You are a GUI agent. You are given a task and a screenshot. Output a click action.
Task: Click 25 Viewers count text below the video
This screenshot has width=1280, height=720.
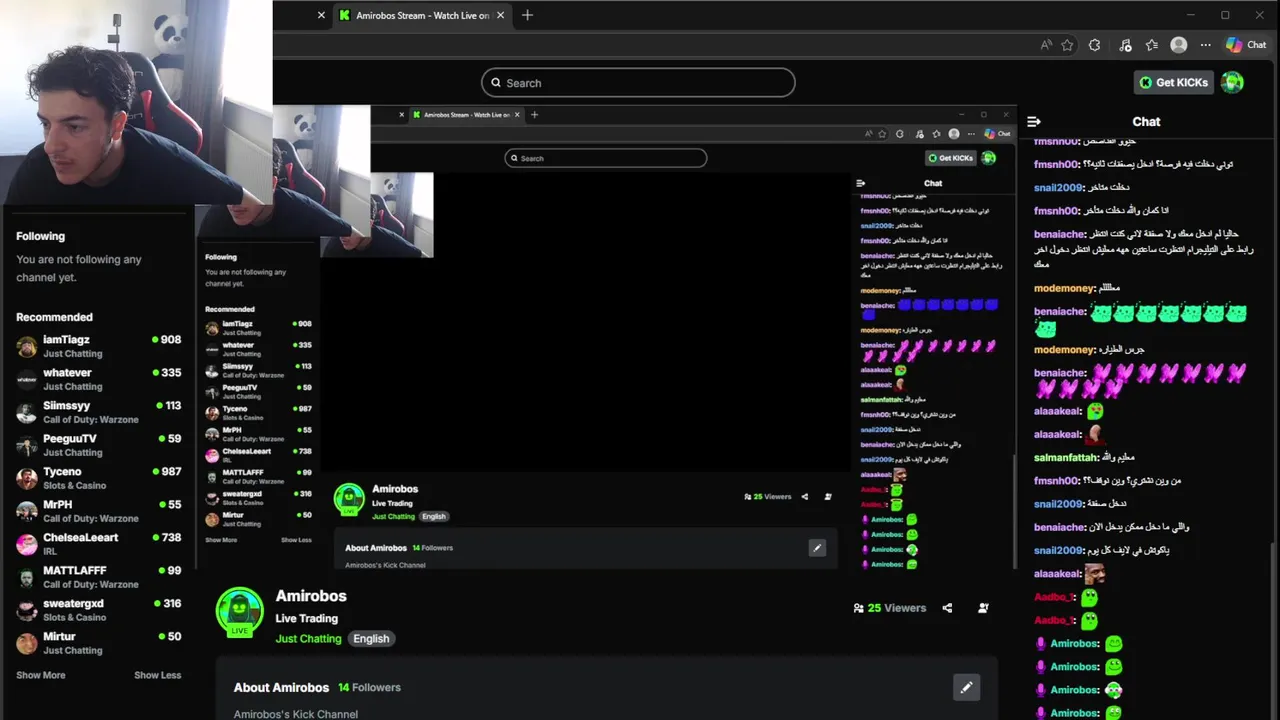pyautogui.click(x=897, y=608)
